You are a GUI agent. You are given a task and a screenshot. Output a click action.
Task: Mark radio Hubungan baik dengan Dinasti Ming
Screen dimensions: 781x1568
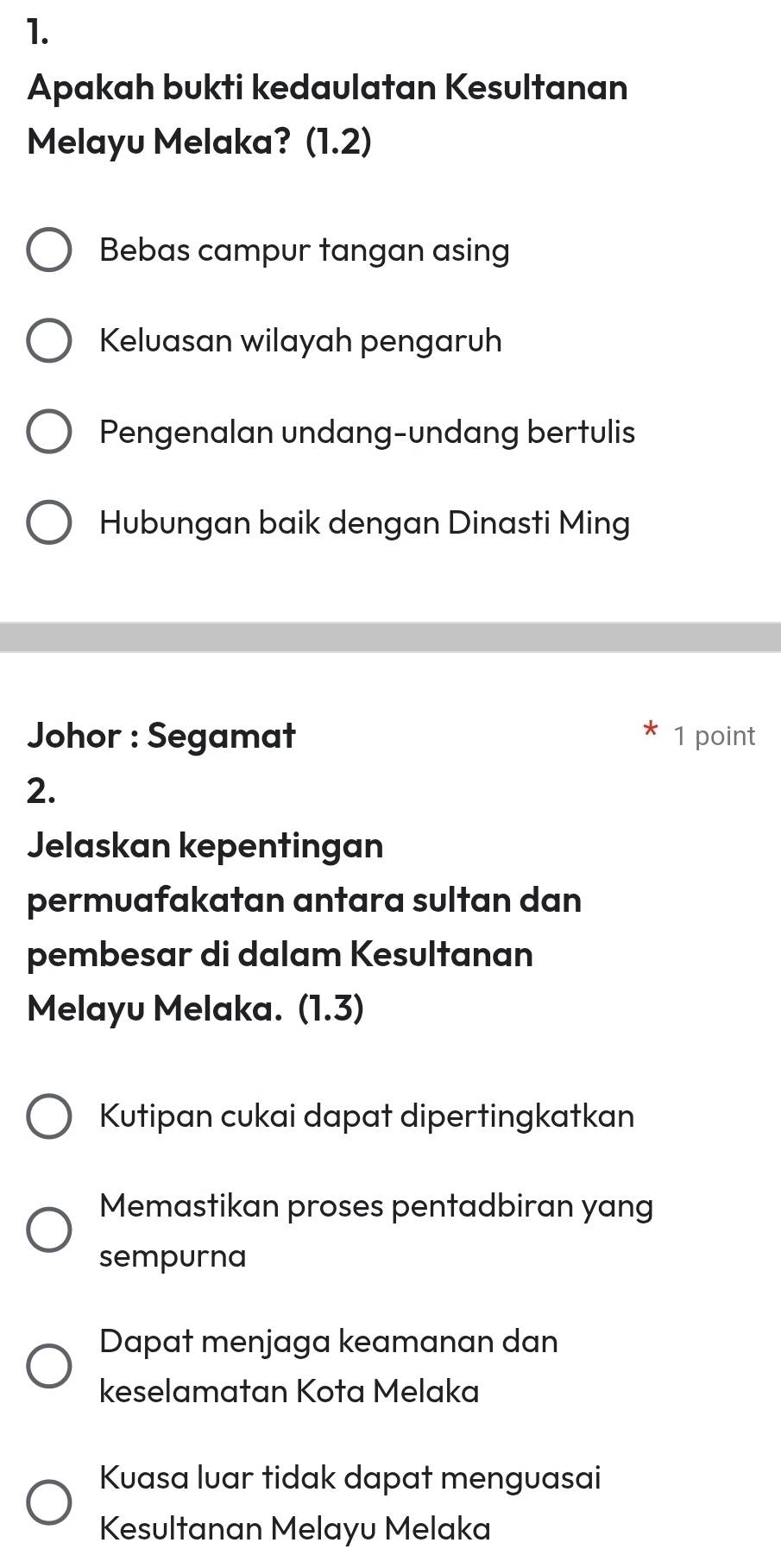click(49, 522)
